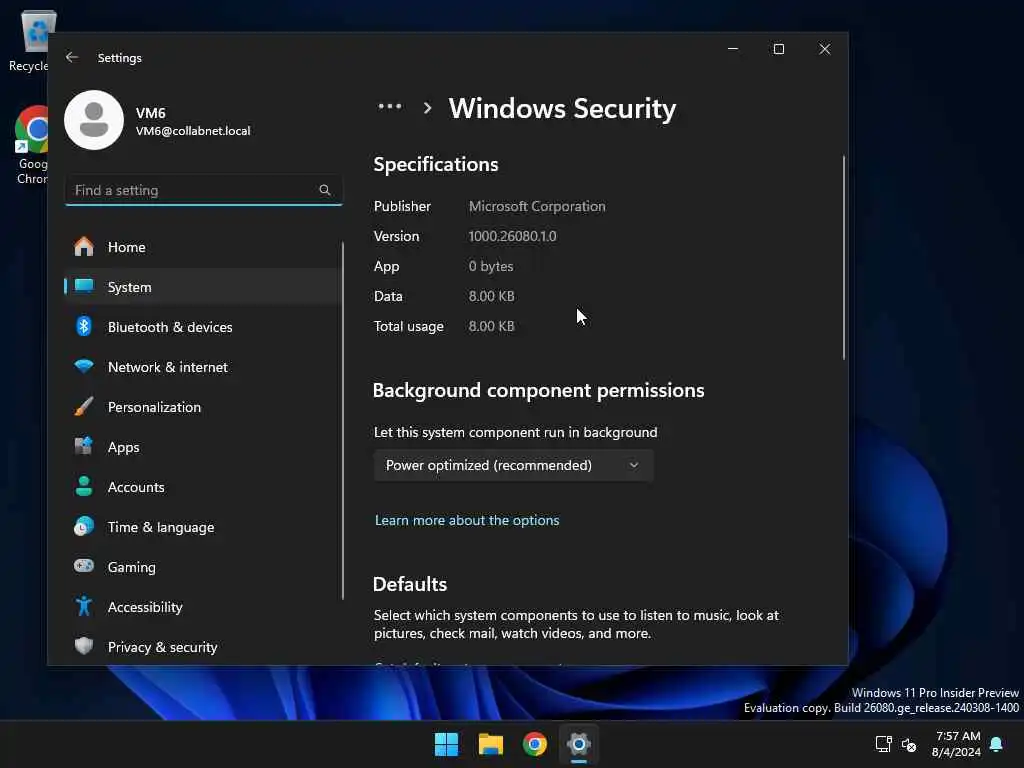1024x768 pixels.
Task: Select System in the settings sidebar
Action: click(203, 287)
